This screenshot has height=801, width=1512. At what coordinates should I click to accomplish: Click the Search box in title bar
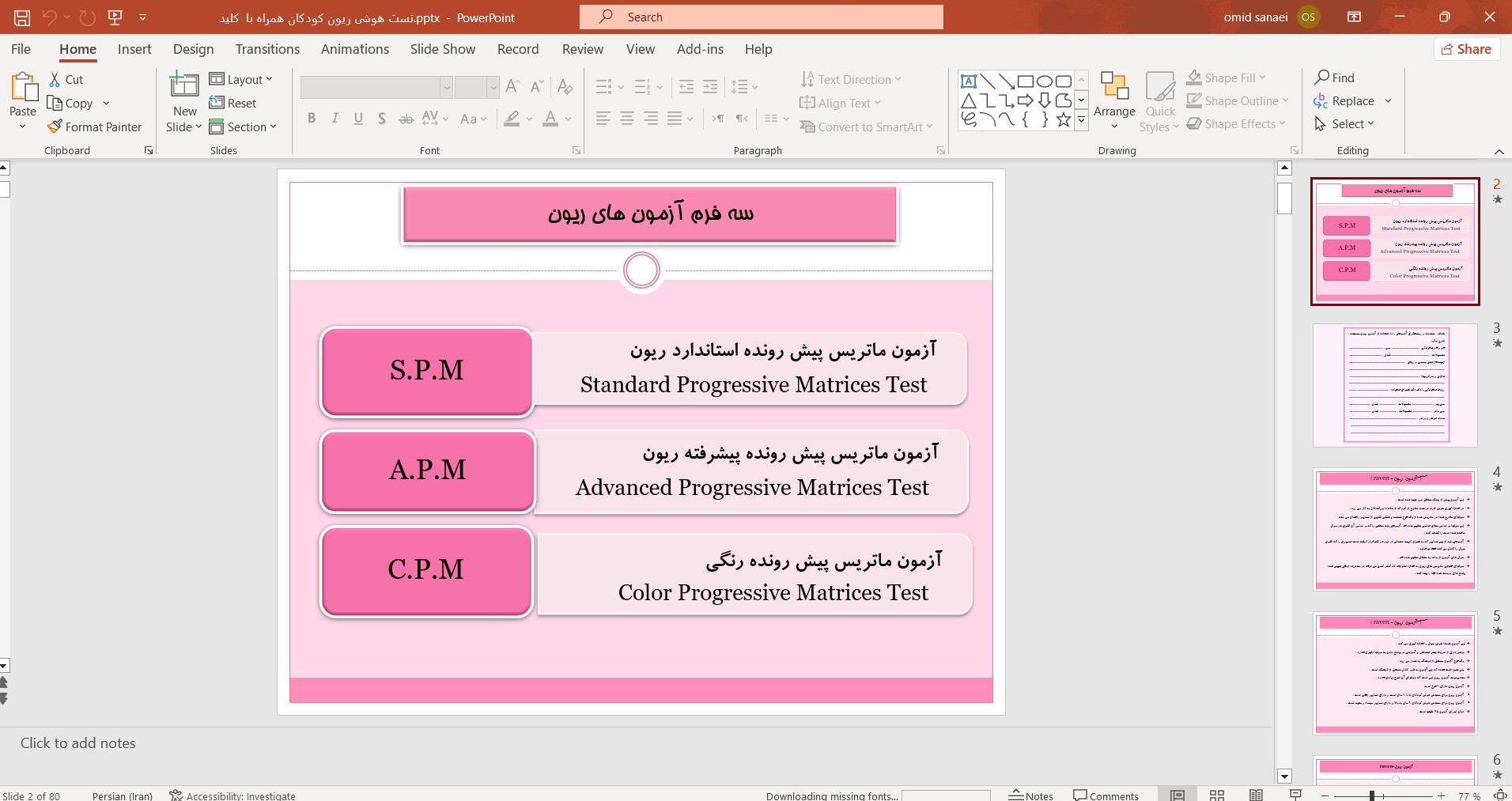(762, 17)
